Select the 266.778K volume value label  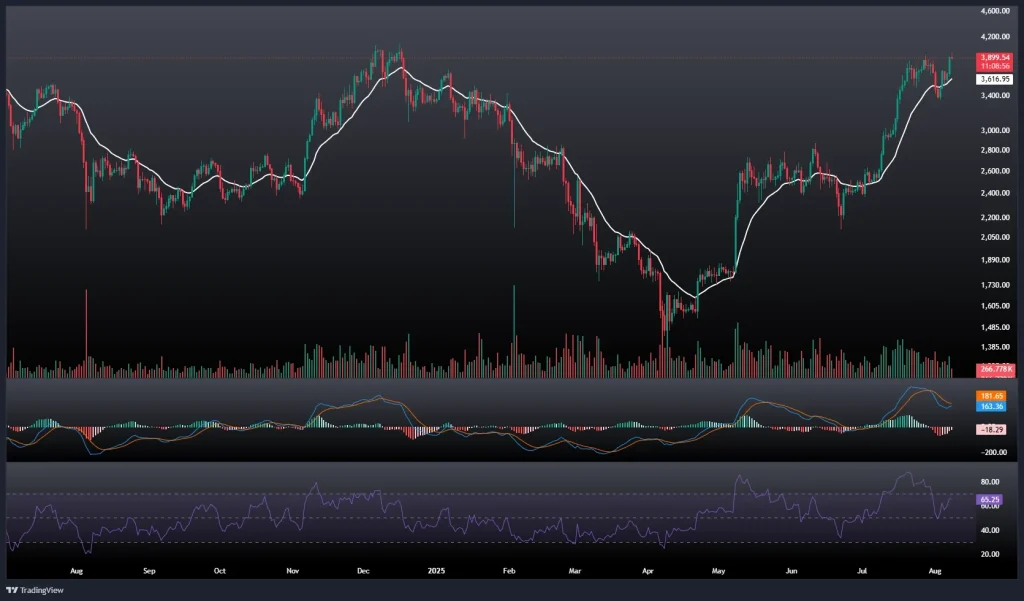pyautogui.click(x=995, y=369)
